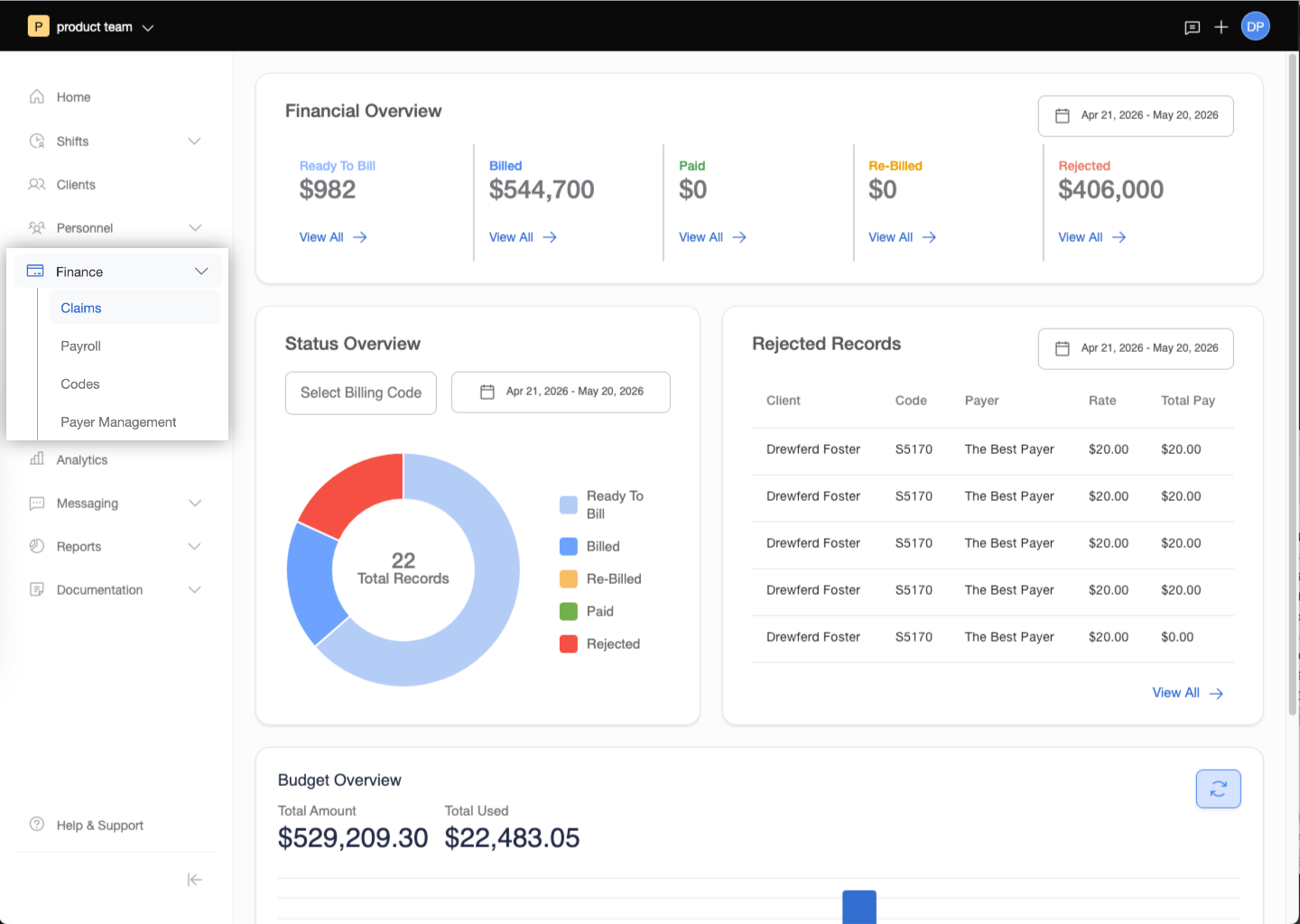Open Rejected Records date range button
This screenshot has height=924, width=1300.
coord(1136,348)
